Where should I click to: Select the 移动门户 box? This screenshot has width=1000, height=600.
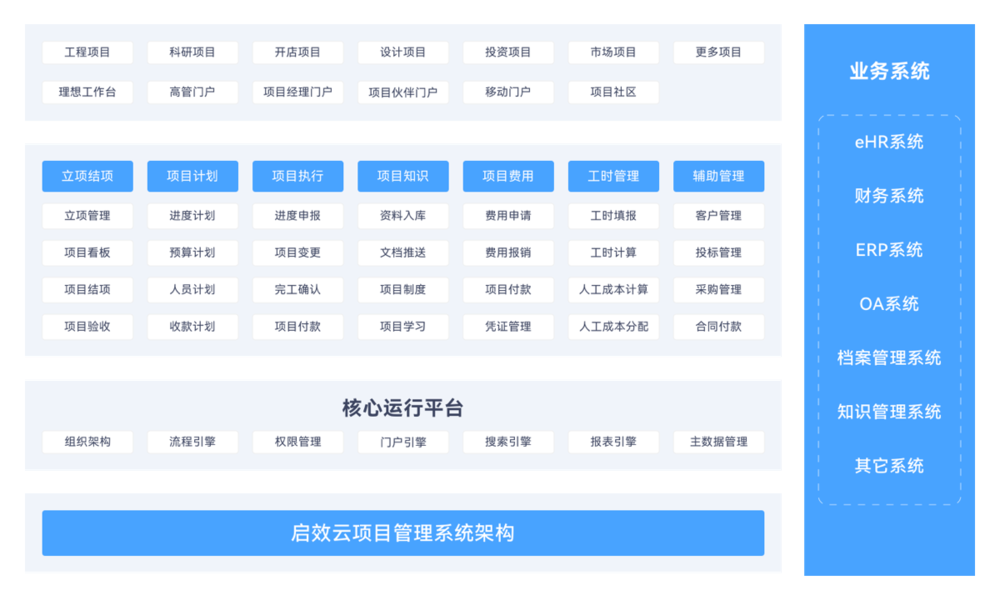tap(508, 92)
